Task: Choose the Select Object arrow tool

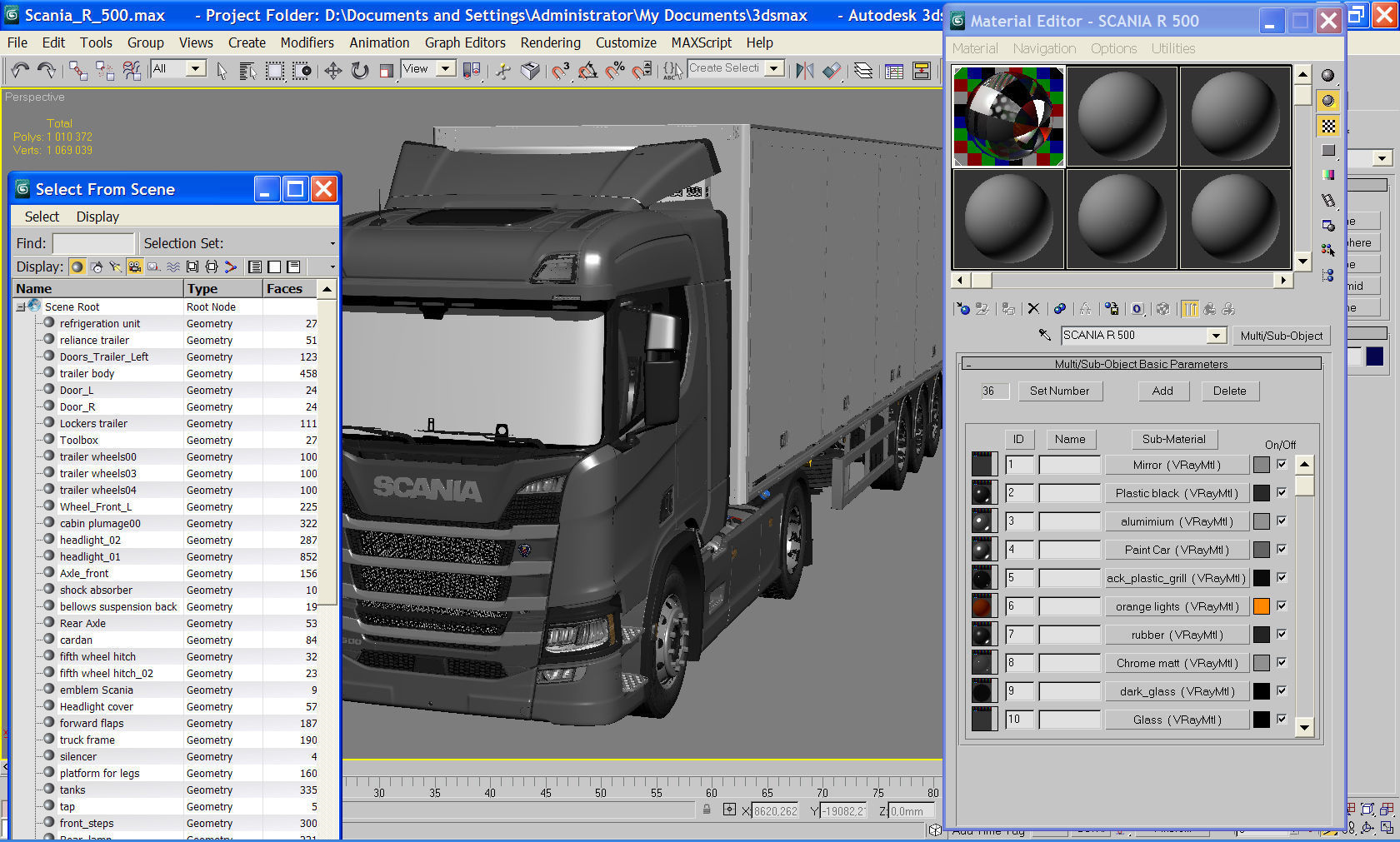Action: pyautogui.click(x=222, y=71)
